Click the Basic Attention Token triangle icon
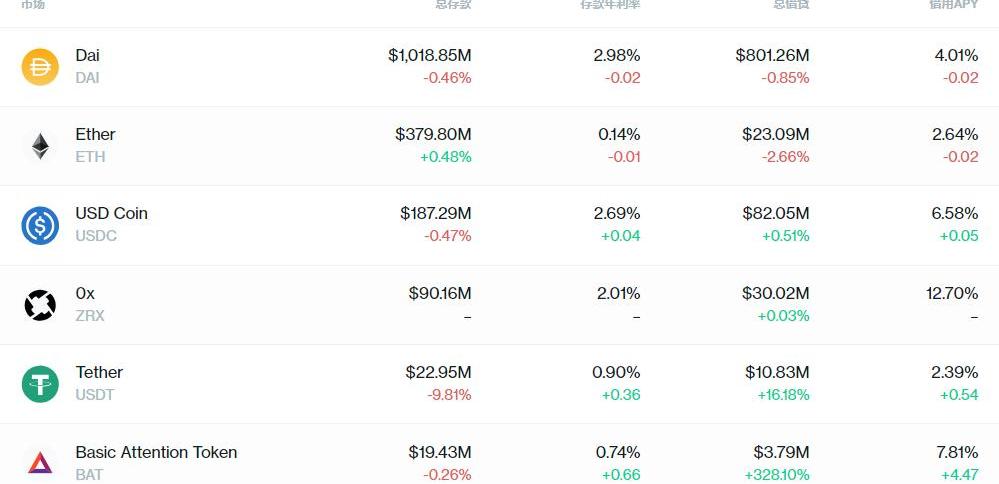The height and width of the screenshot is (484, 999). pos(41,462)
